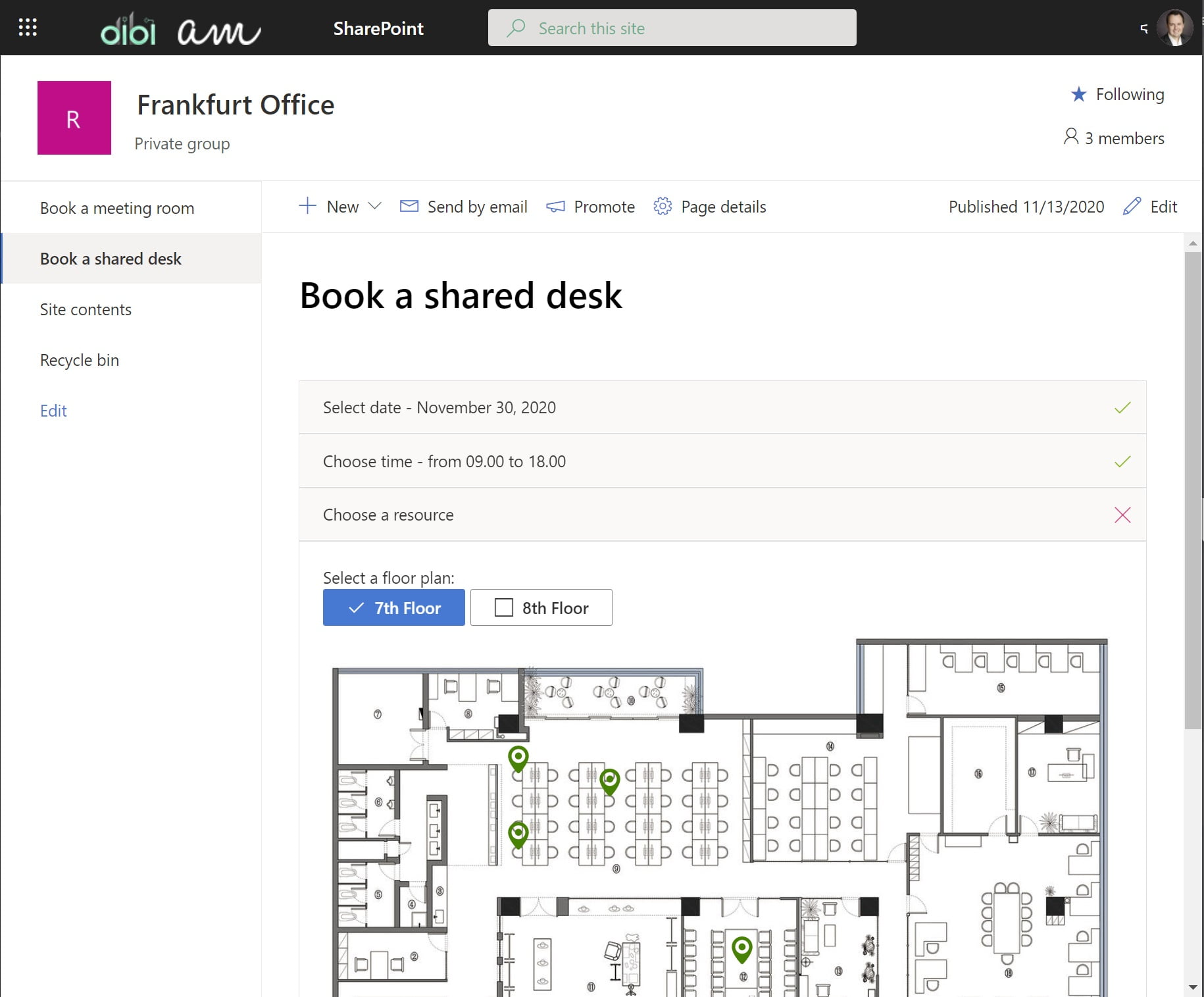Open Site contents from the sidebar
Screen dimensions: 1204x997
point(86,309)
